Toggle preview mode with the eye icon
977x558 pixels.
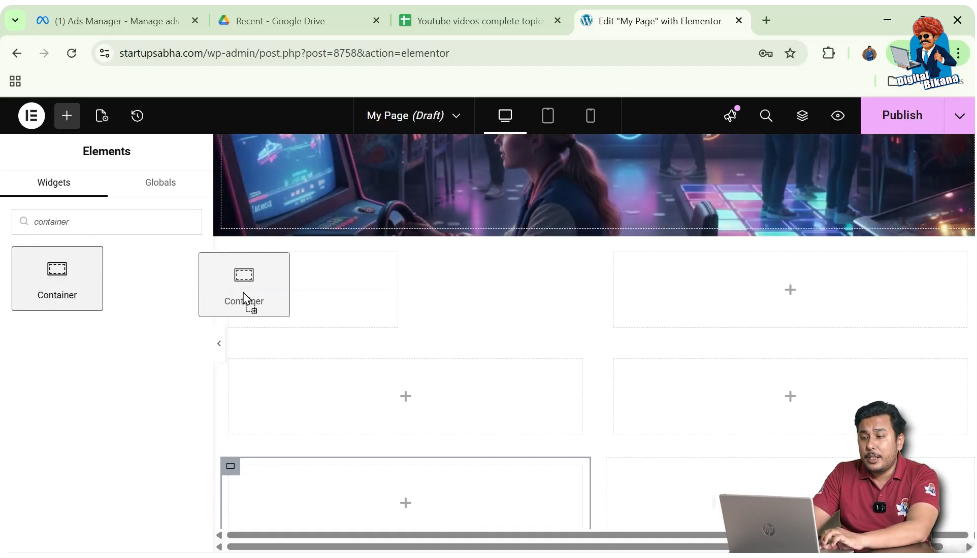coord(838,116)
